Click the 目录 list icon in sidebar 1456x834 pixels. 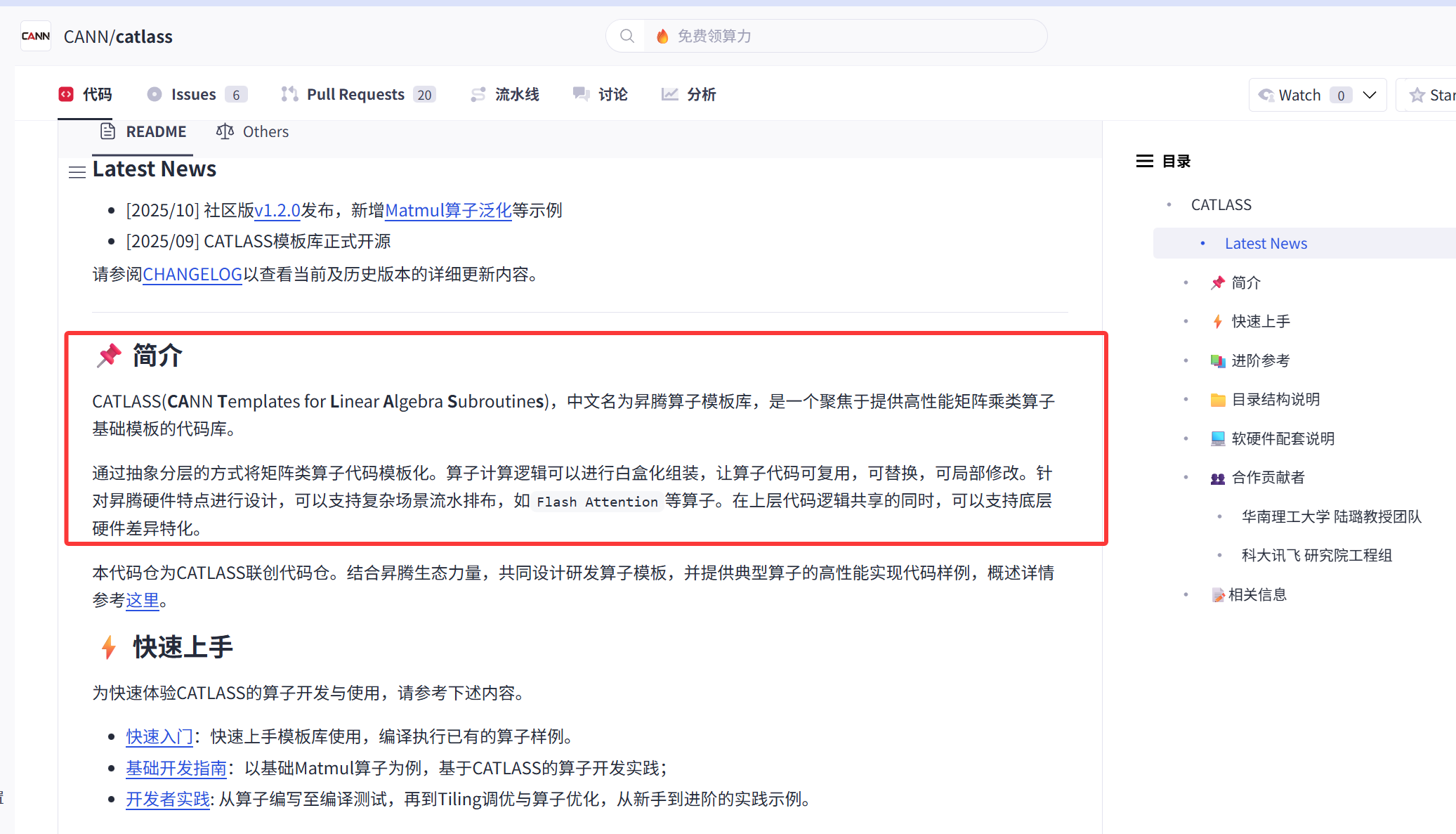coord(1144,161)
